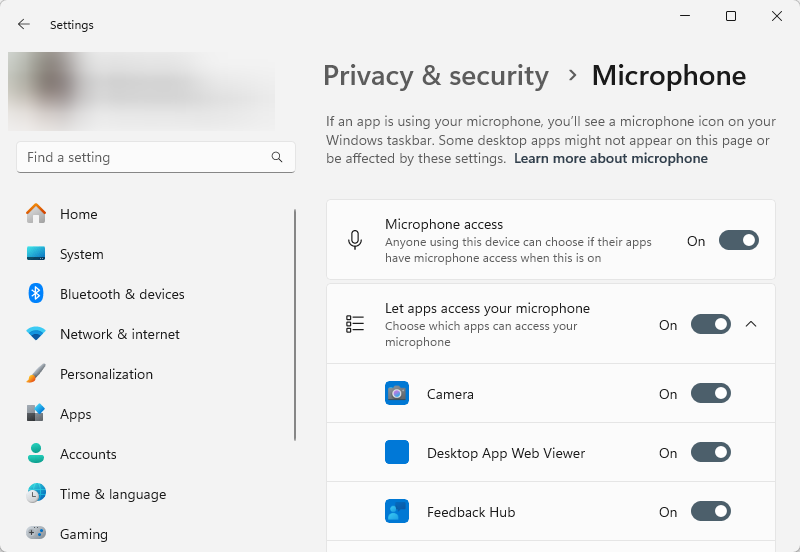Click the sidebar navigation scrollbar
The width and height of the screenshot is (800, 552).
[x=295, y=325]
